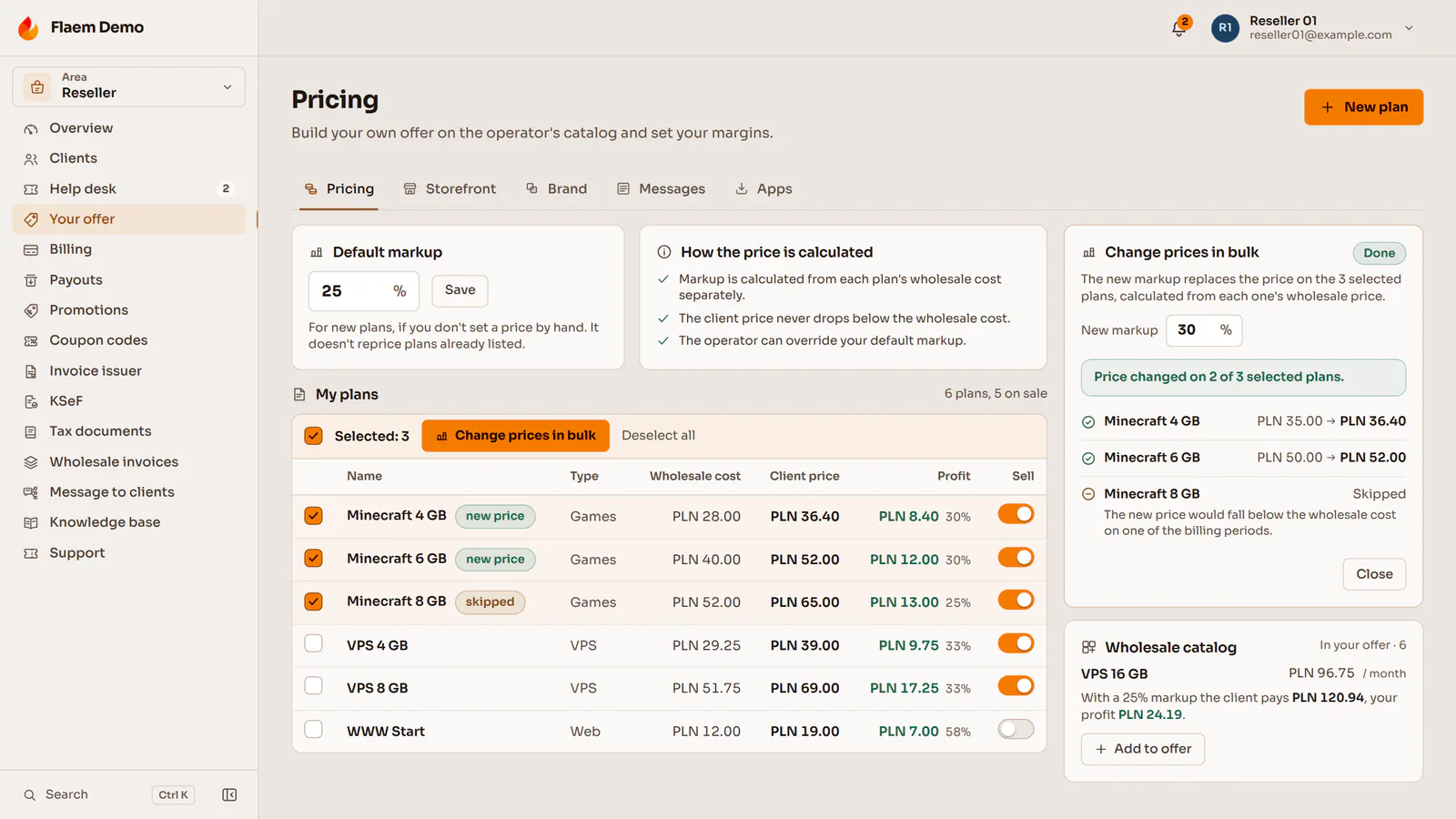Click the chart icon beside Default markup
The width and height of the screenshot is (1456, 819).
(317, 252)
